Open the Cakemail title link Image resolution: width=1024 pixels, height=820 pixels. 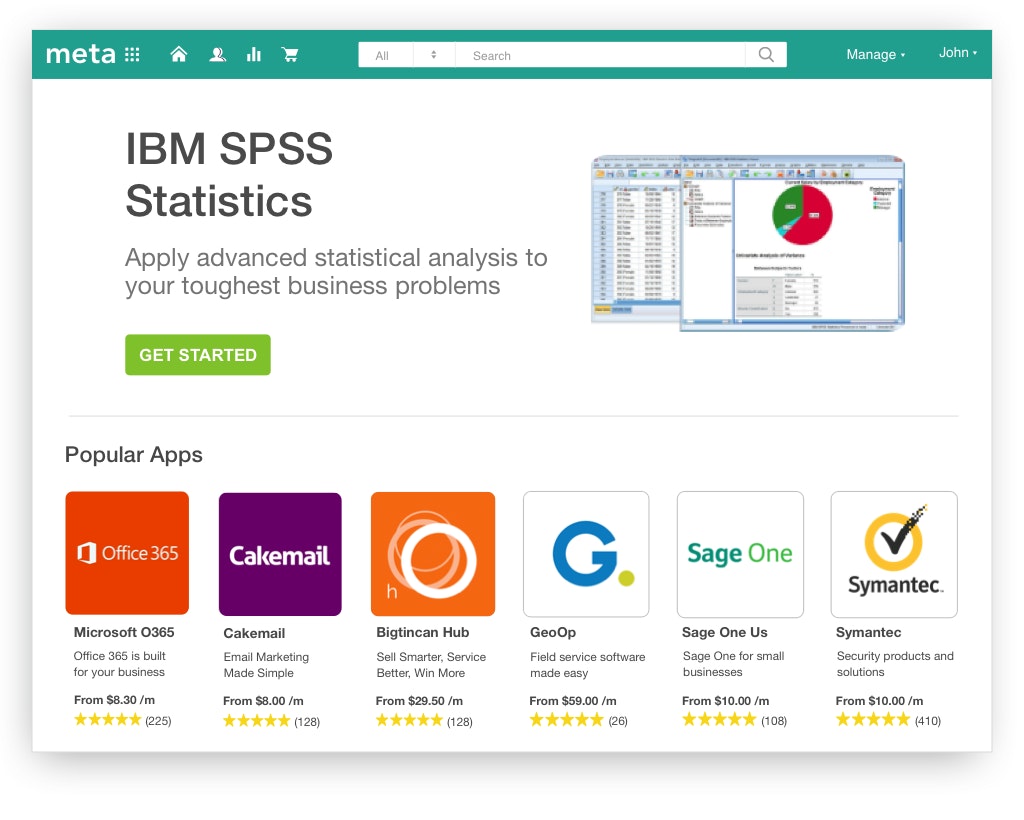[x=254, y=633]
